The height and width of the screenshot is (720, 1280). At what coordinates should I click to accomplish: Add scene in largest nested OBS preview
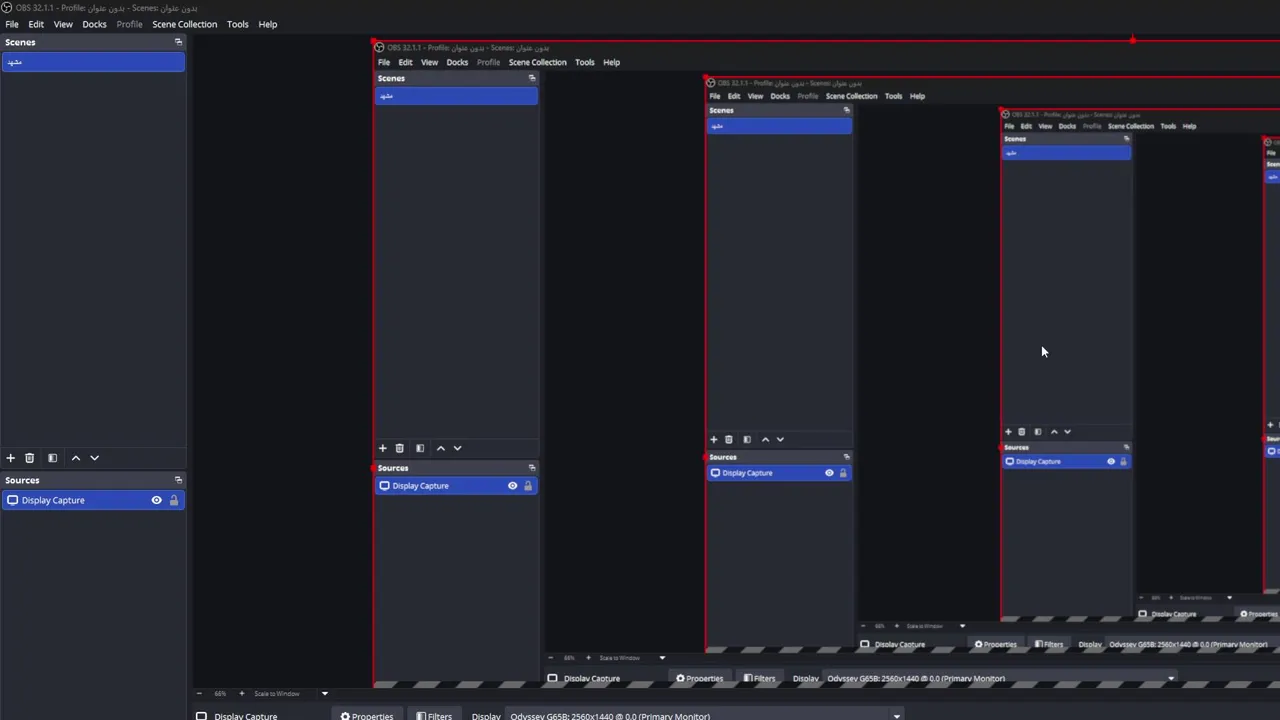(382, 448)
